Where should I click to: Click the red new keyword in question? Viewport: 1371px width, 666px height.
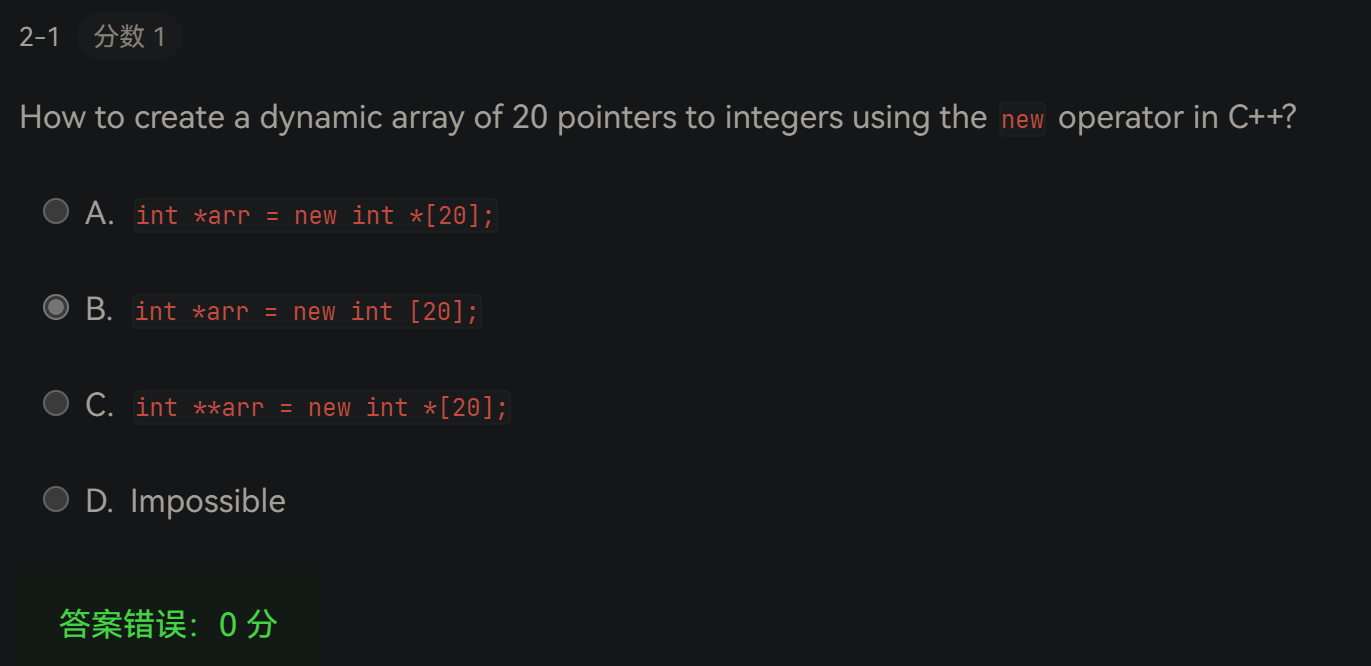coord(1022,119)
